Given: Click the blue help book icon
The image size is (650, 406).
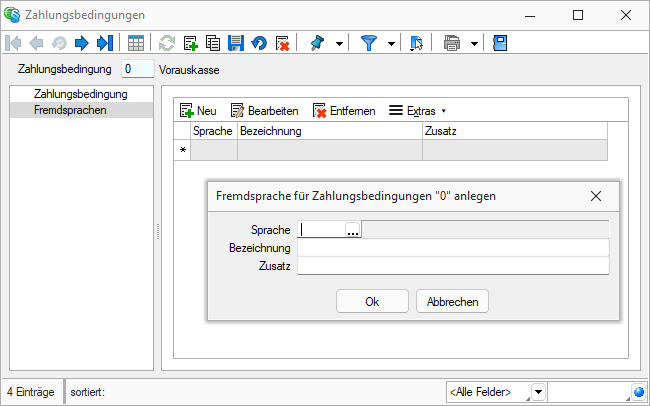Looking at the screenshot, I should pyautogui.click(x=500, y=43).
